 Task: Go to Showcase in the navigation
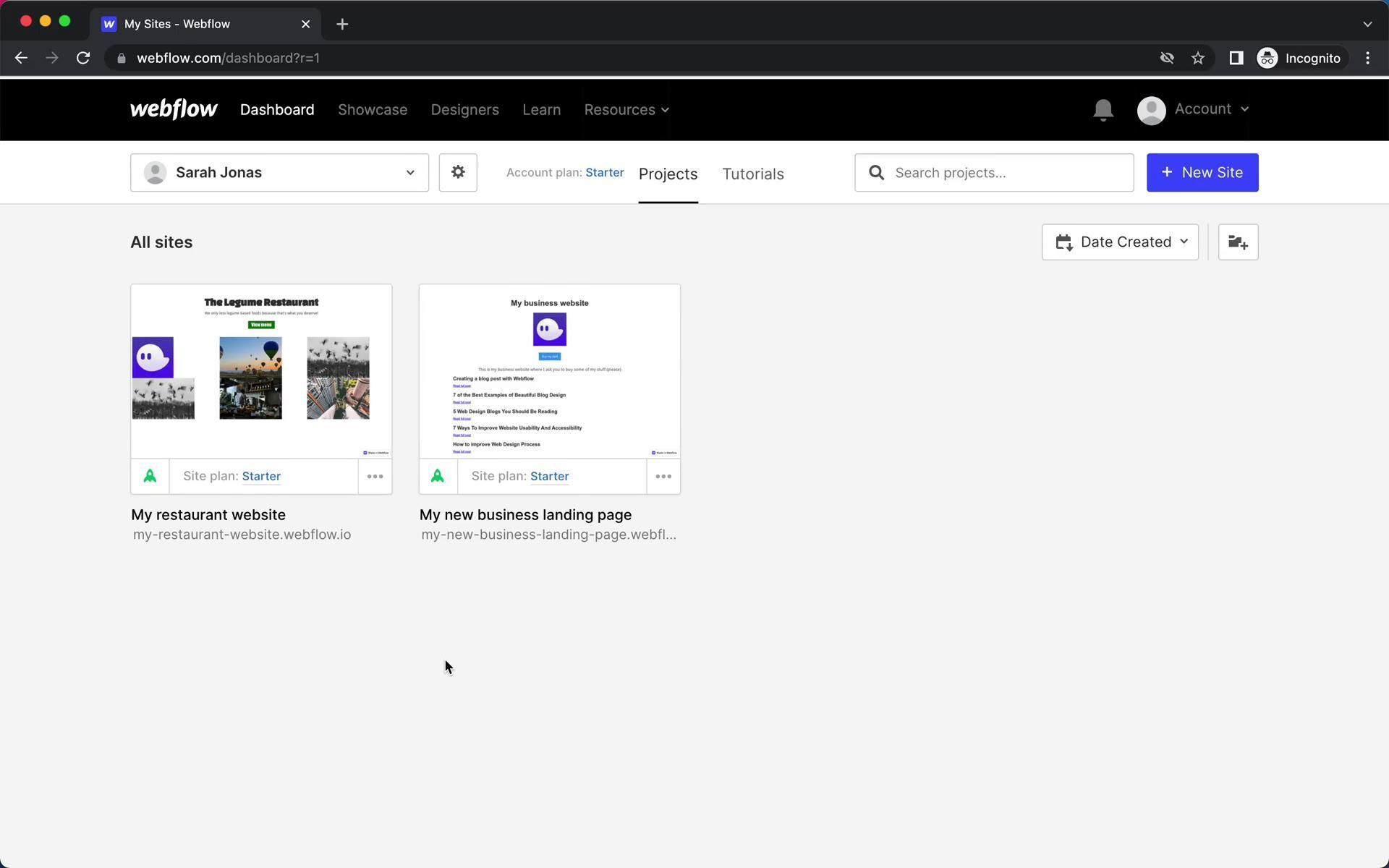(x=373, y=110)
